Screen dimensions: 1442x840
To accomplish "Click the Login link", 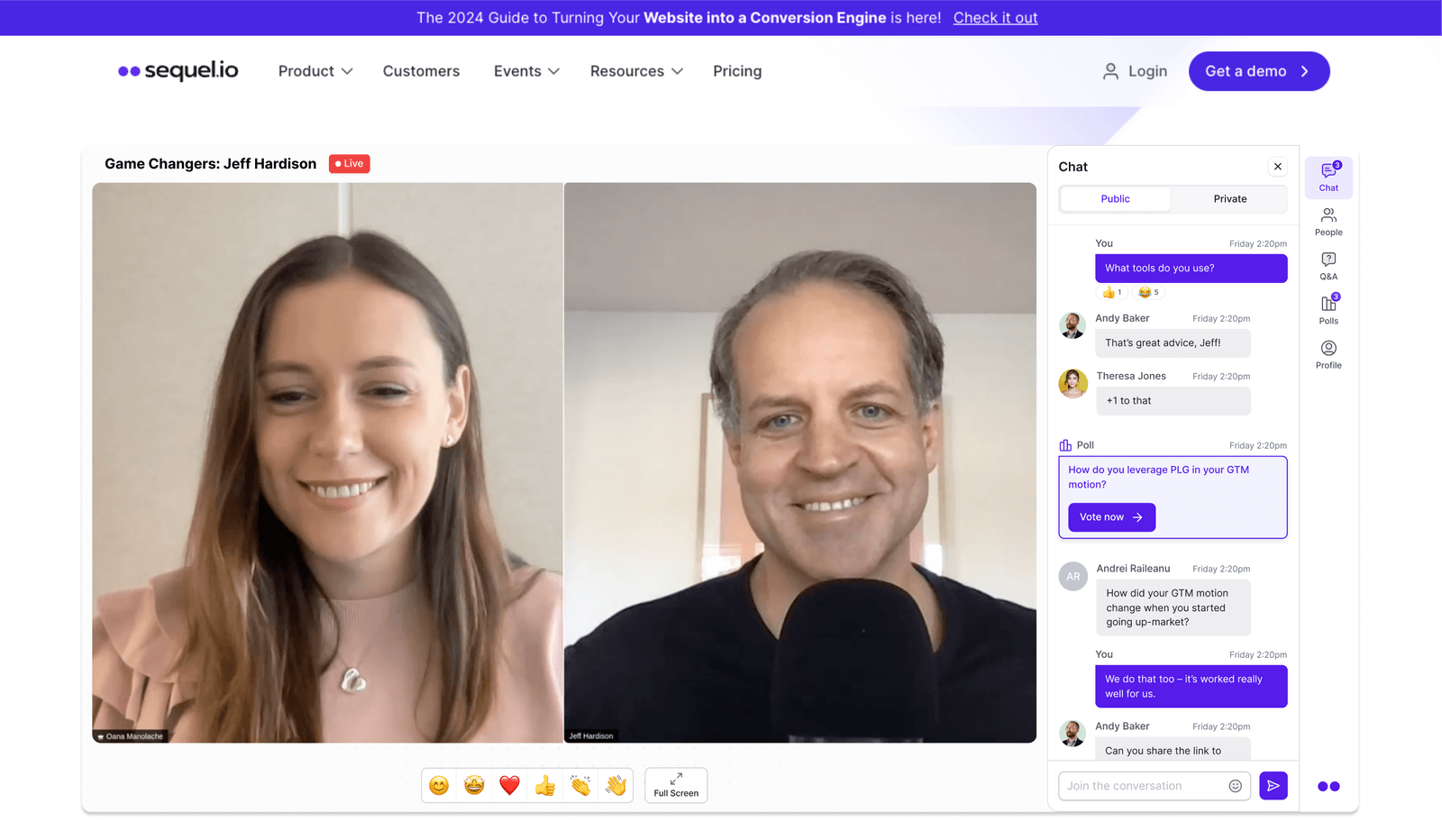I will (x=1147, y=71).
